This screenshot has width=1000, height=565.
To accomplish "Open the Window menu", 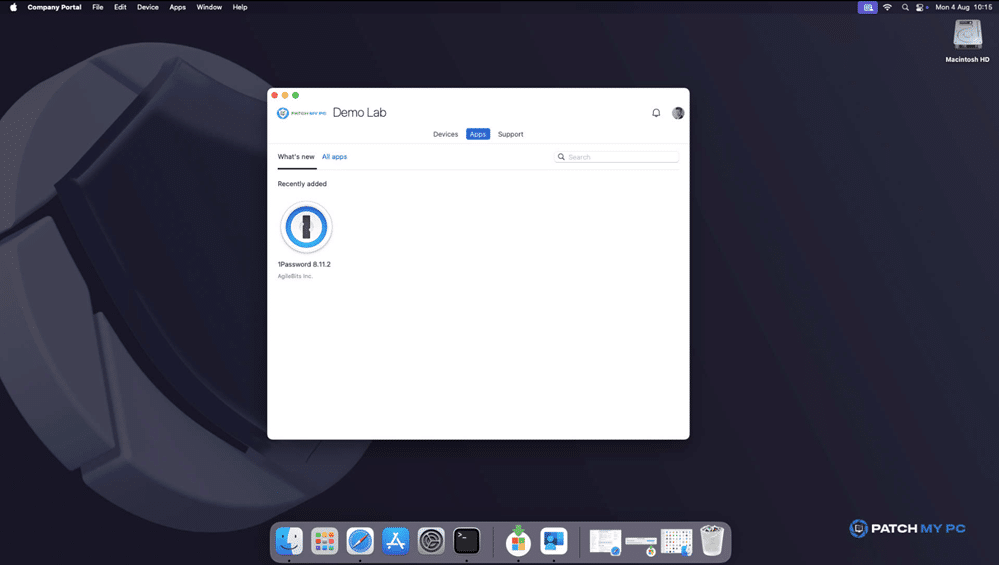I will (x=209, y=8).
